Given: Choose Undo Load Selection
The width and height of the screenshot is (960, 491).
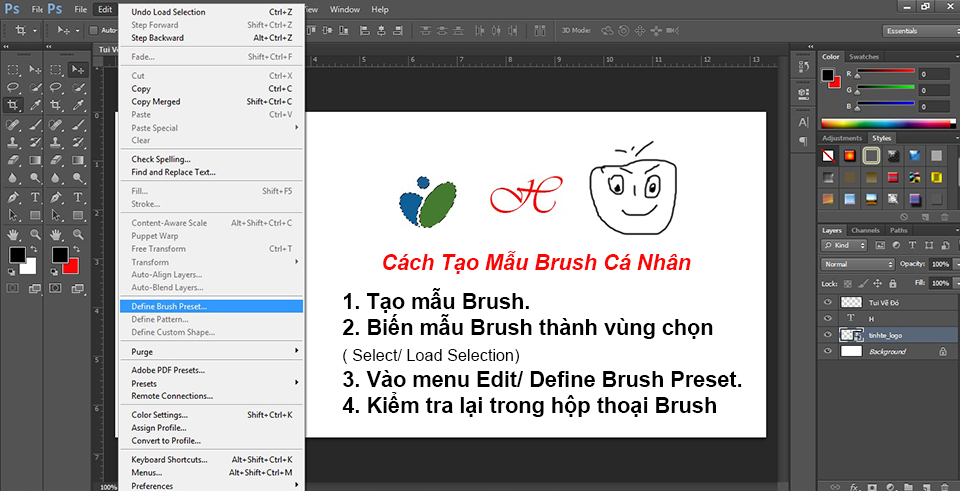Looking at the screenshot, I should coord(211,12).
